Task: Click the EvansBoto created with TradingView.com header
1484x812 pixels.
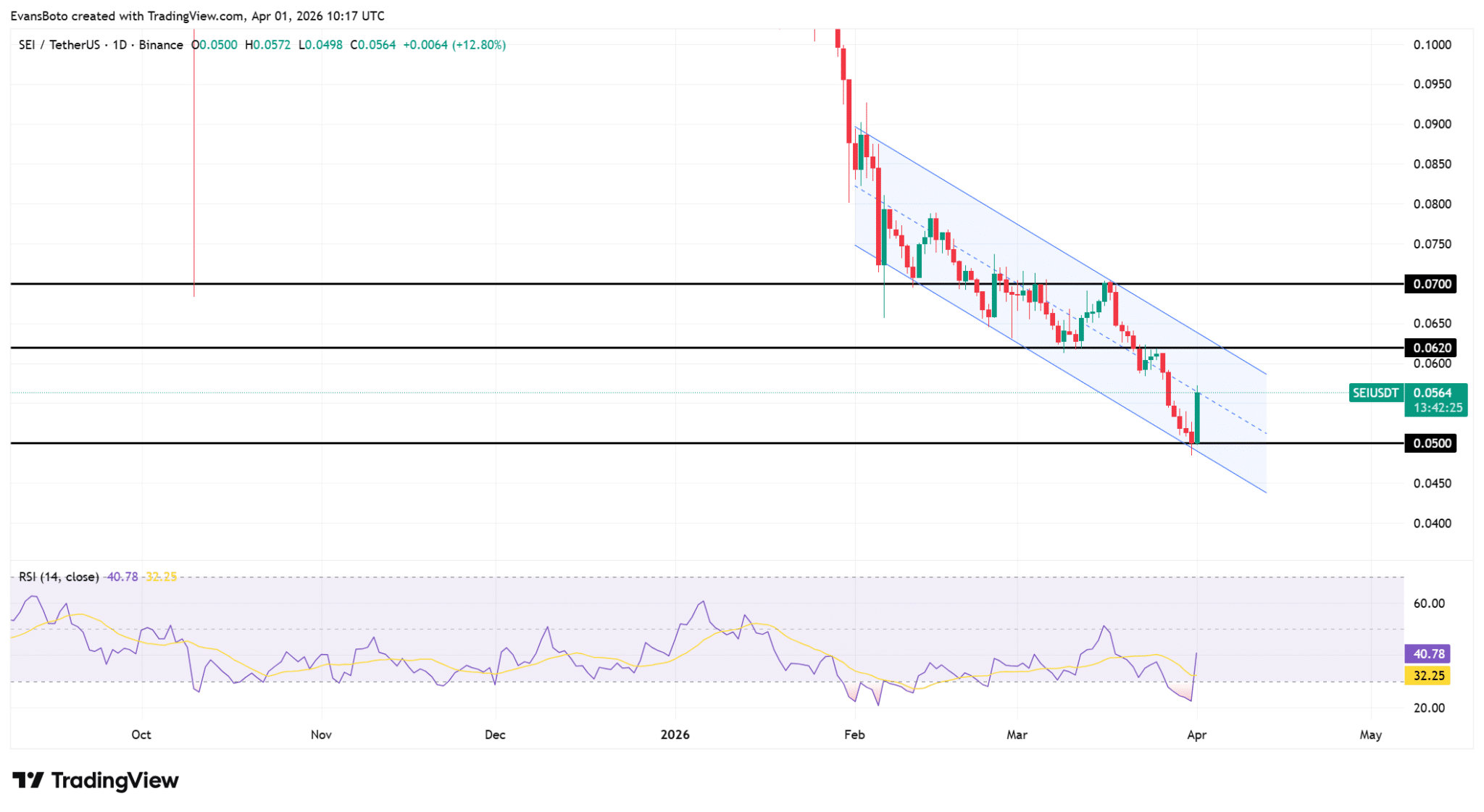Action: (197, 16)
